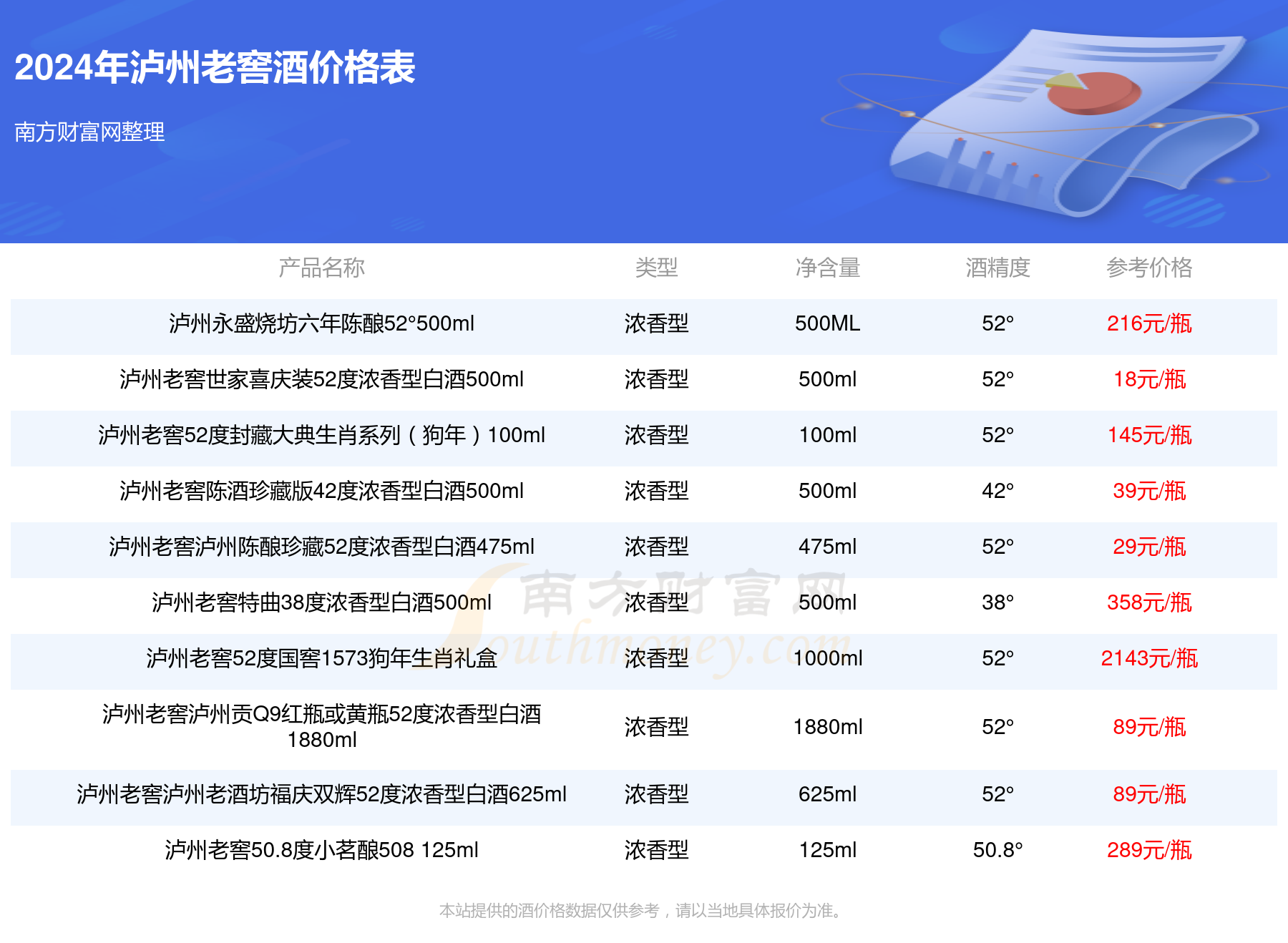Click the 酒精度 column header

coord(997,268)
